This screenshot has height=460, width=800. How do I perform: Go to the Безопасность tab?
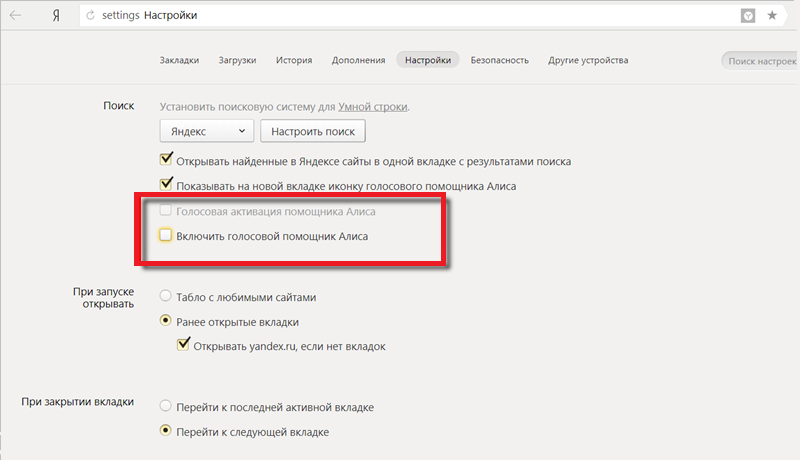499,60
